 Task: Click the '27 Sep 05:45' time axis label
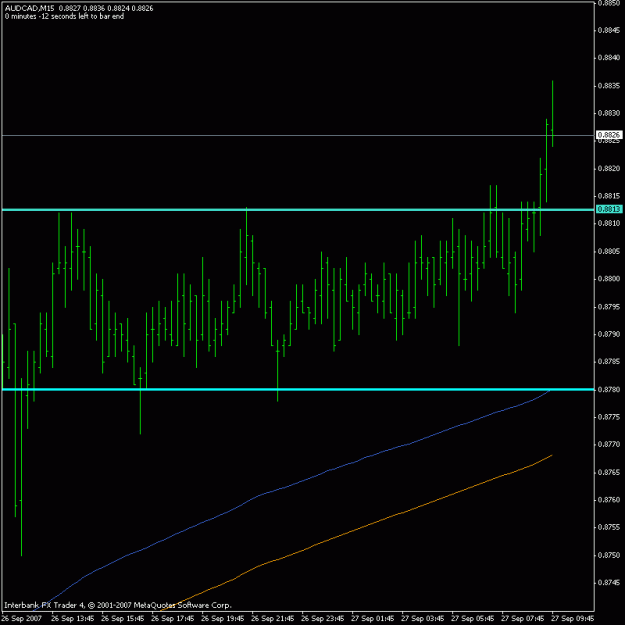coord(473,618)
